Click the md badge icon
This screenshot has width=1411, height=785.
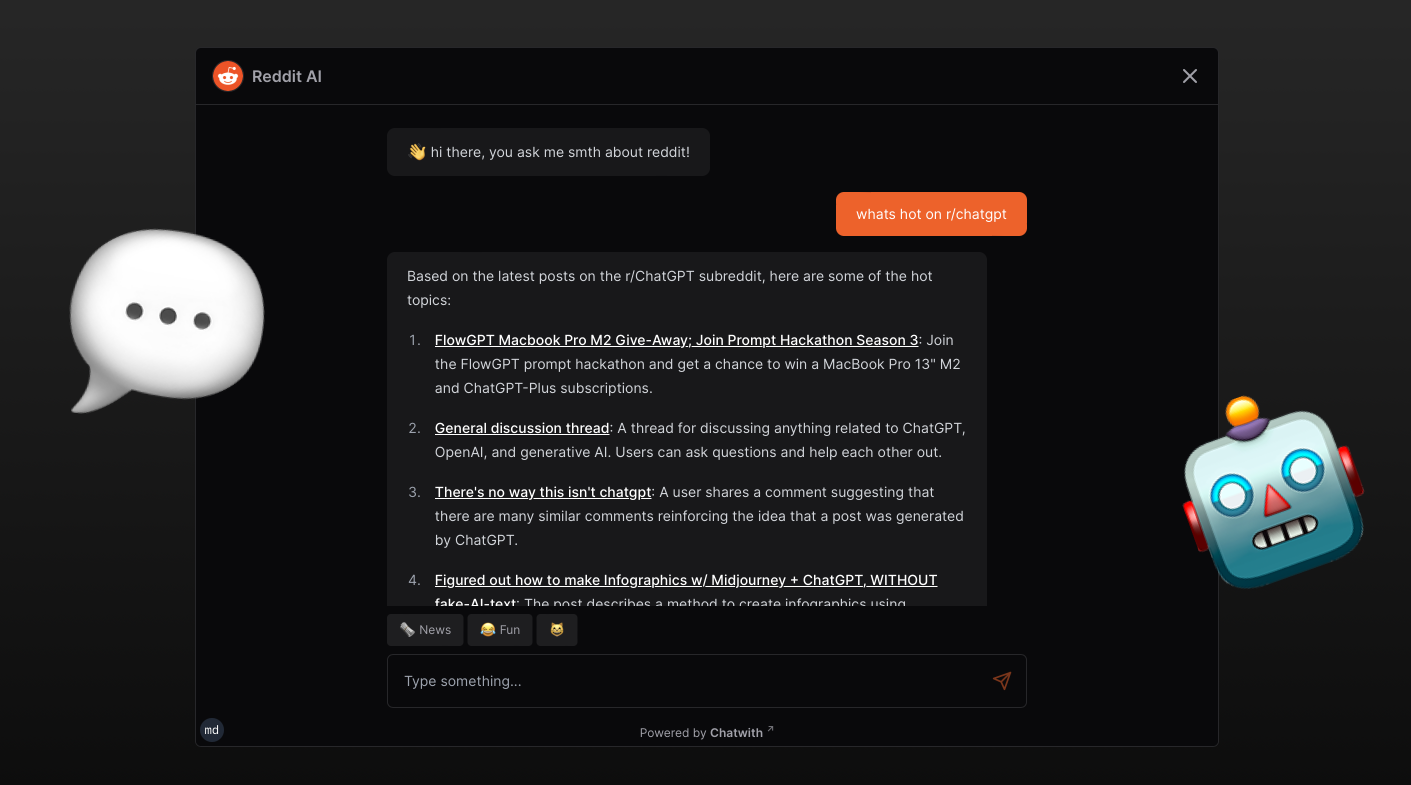tap(212, 730)
